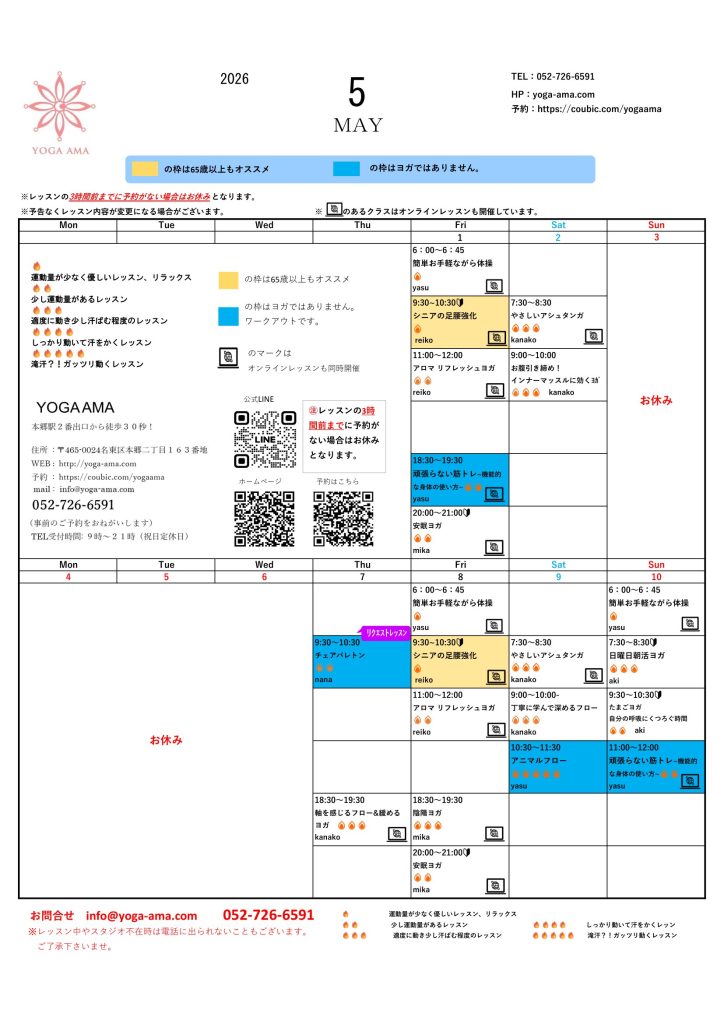Click blue swatch in the top banner
This screenshot has height=1024, width=724.
[x=349, y=169]
